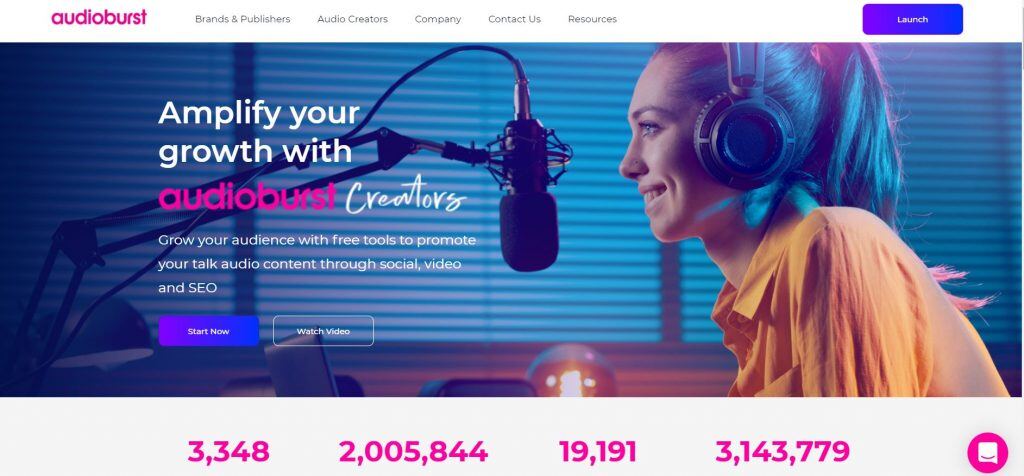The height and width of the screenshot is (476, 1024).
Task: Select the 2,005,844 statistic counter
Action: [413, 451]
